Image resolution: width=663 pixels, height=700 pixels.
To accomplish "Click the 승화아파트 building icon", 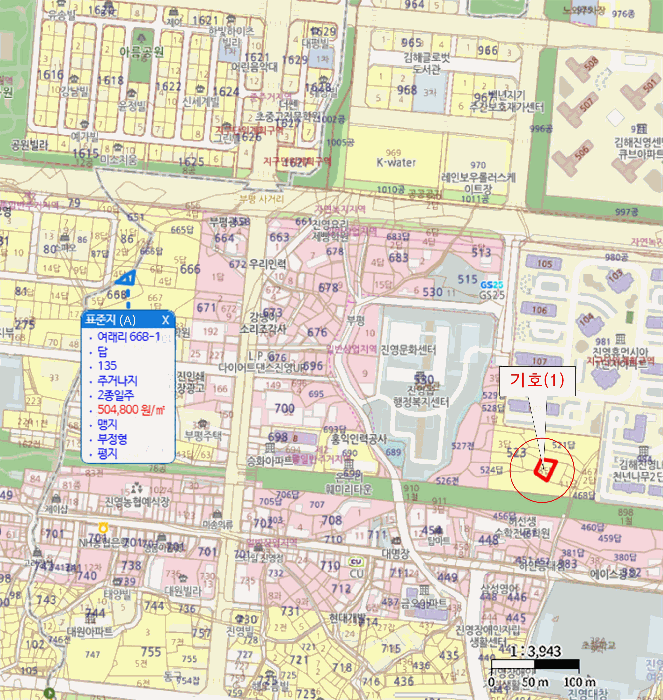I will pos(270,447).
